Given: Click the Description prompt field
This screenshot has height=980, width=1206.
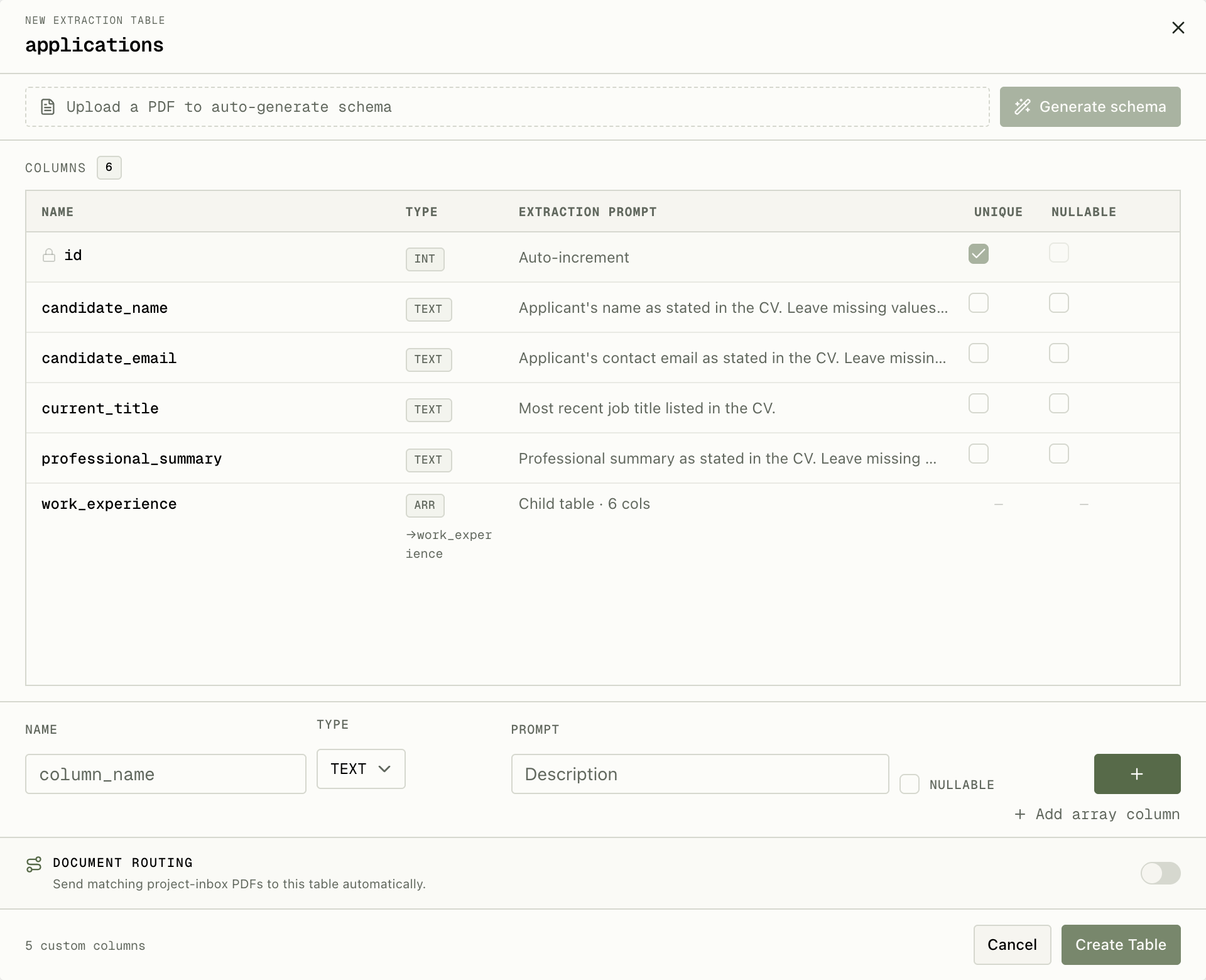Looking at the screenshot, I should click(x=700, y=774).
